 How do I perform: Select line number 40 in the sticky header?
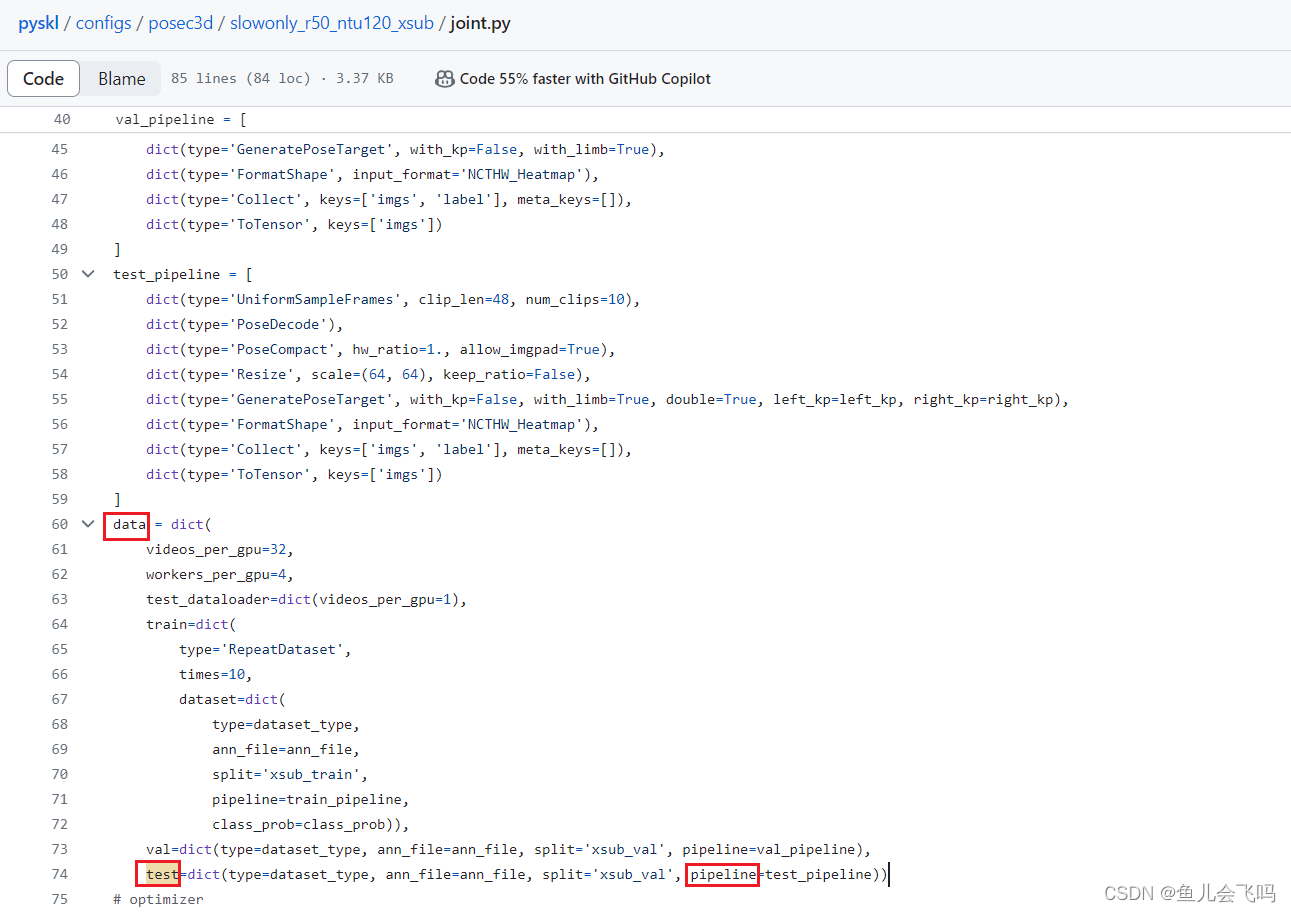[x=61, y=119]
